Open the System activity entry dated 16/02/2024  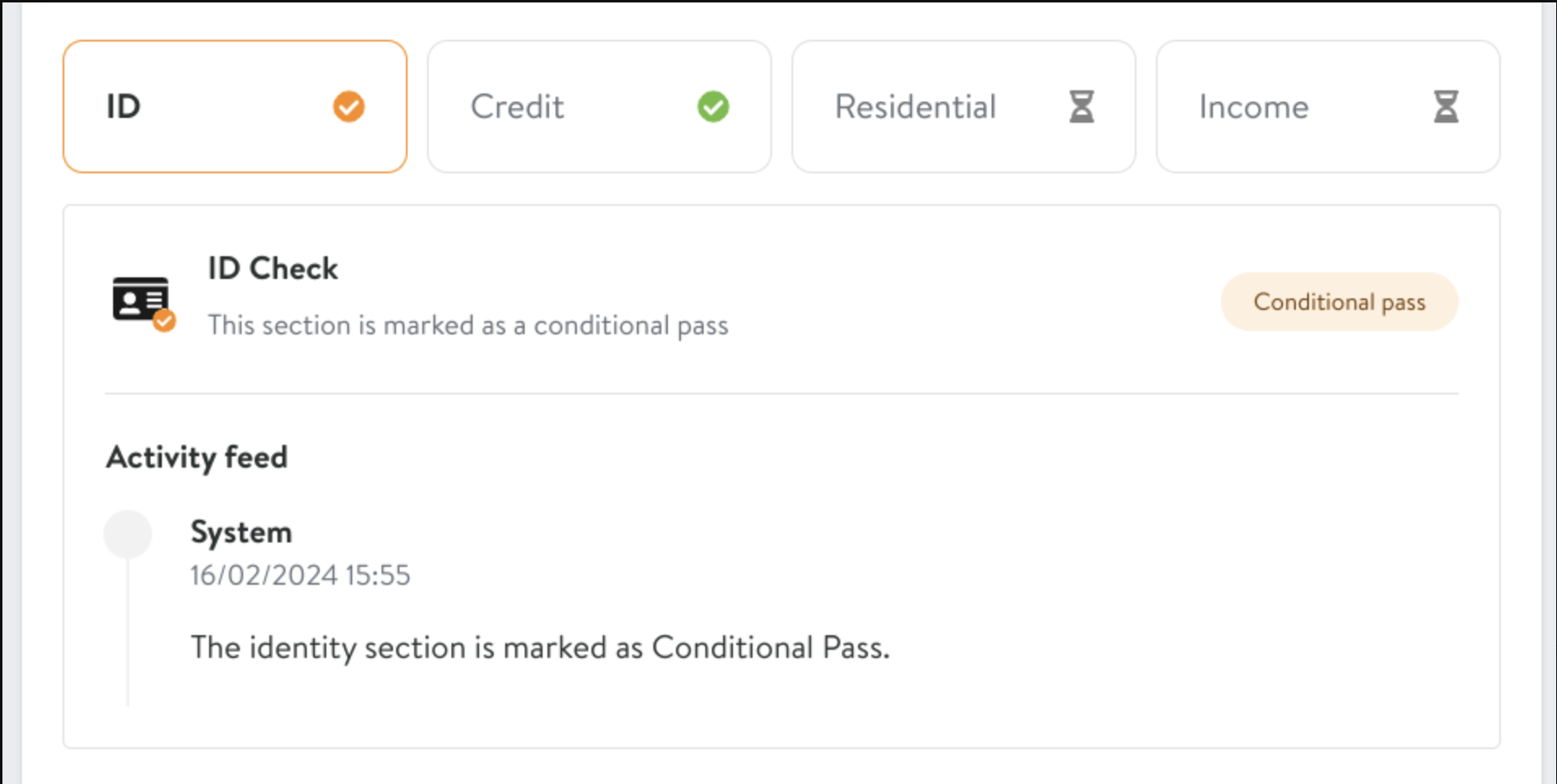pos(299,574)
